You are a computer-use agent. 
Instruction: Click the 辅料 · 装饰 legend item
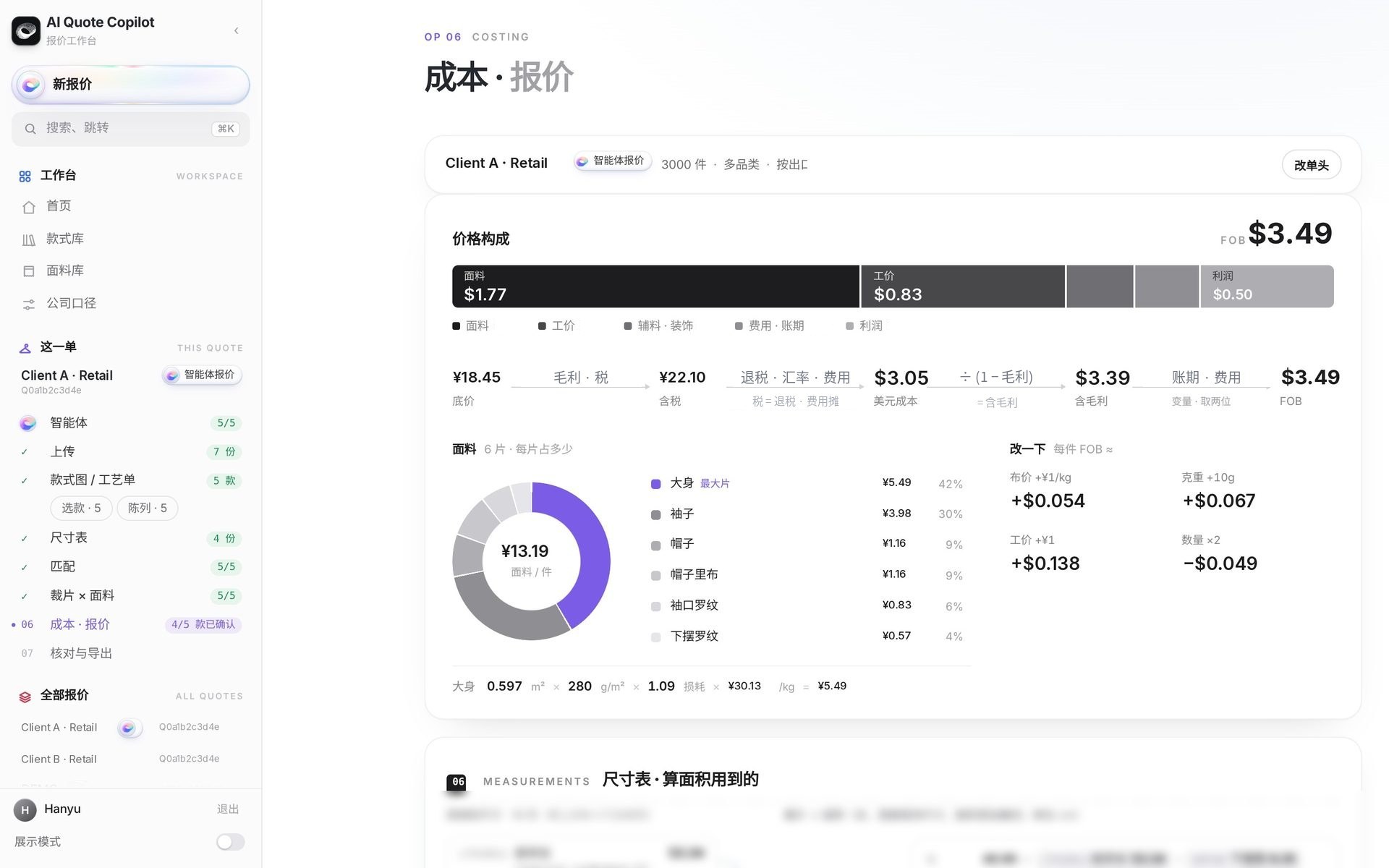[x=658, y=326]
